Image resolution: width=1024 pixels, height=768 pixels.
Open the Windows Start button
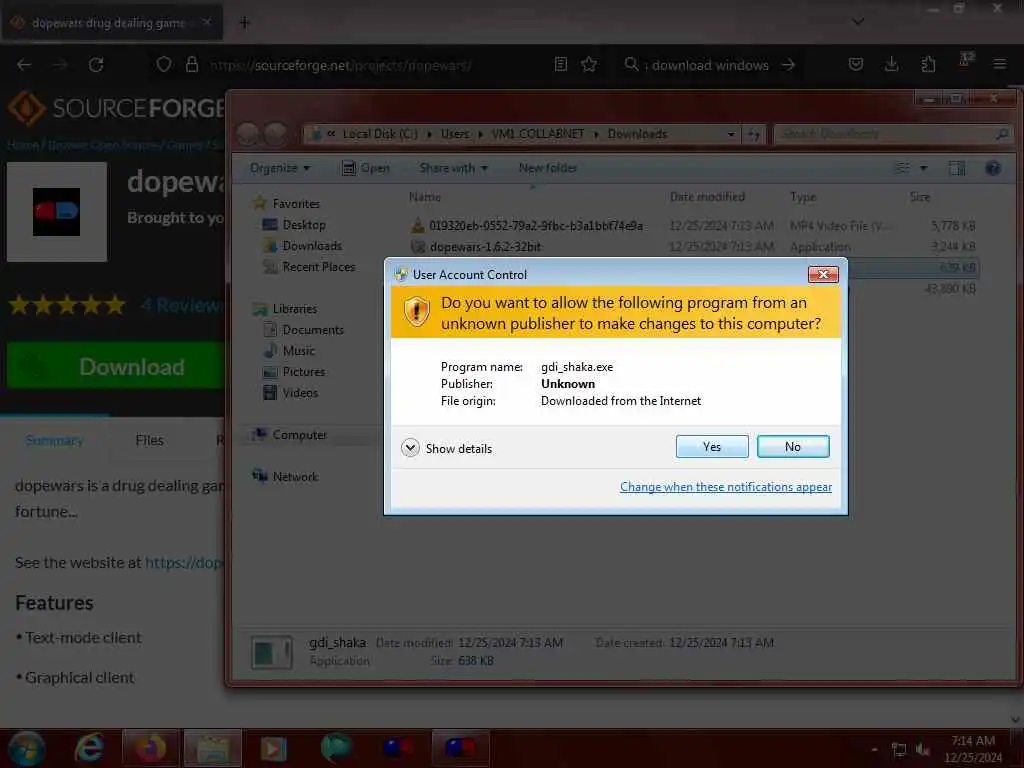point(26,748)
